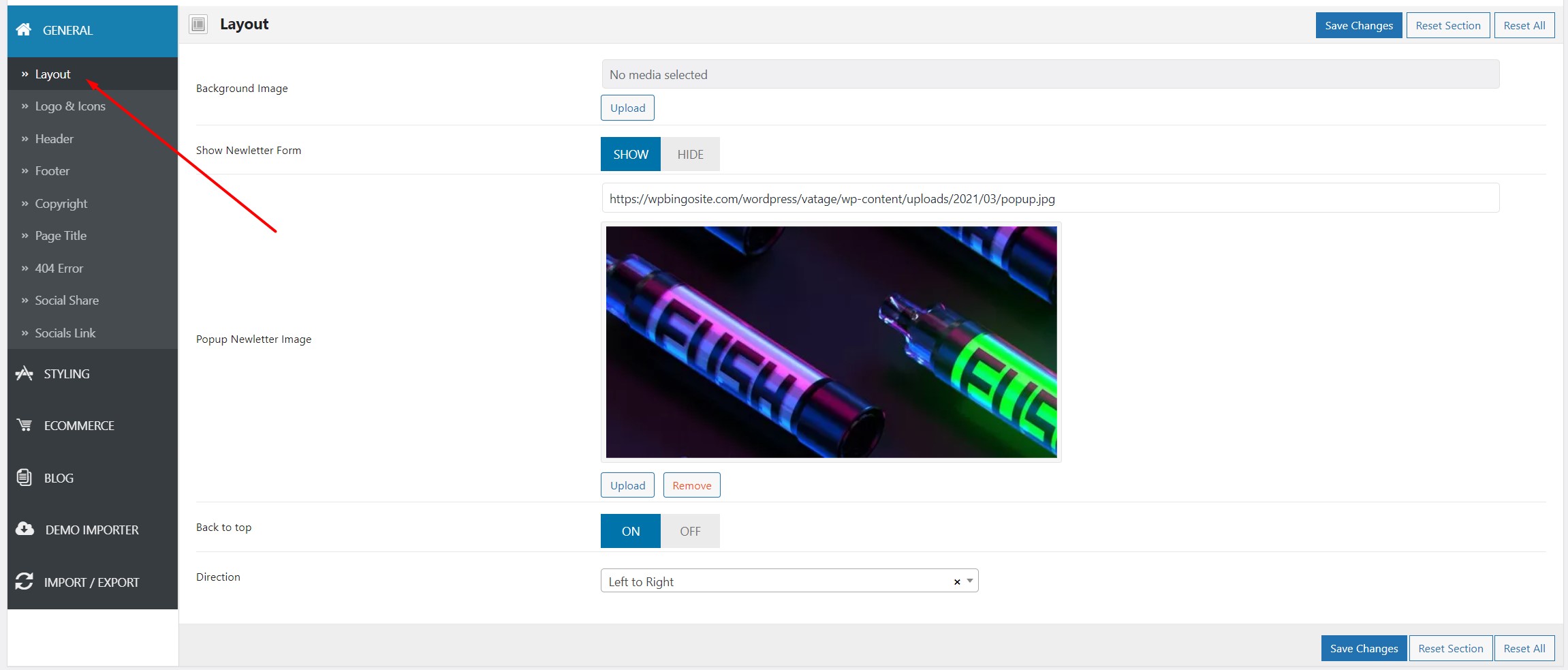Image resolution: width=1568 pixels, height=670 pixels.
Task: Click the No media selected field
Action: [x=1050, y=74]
